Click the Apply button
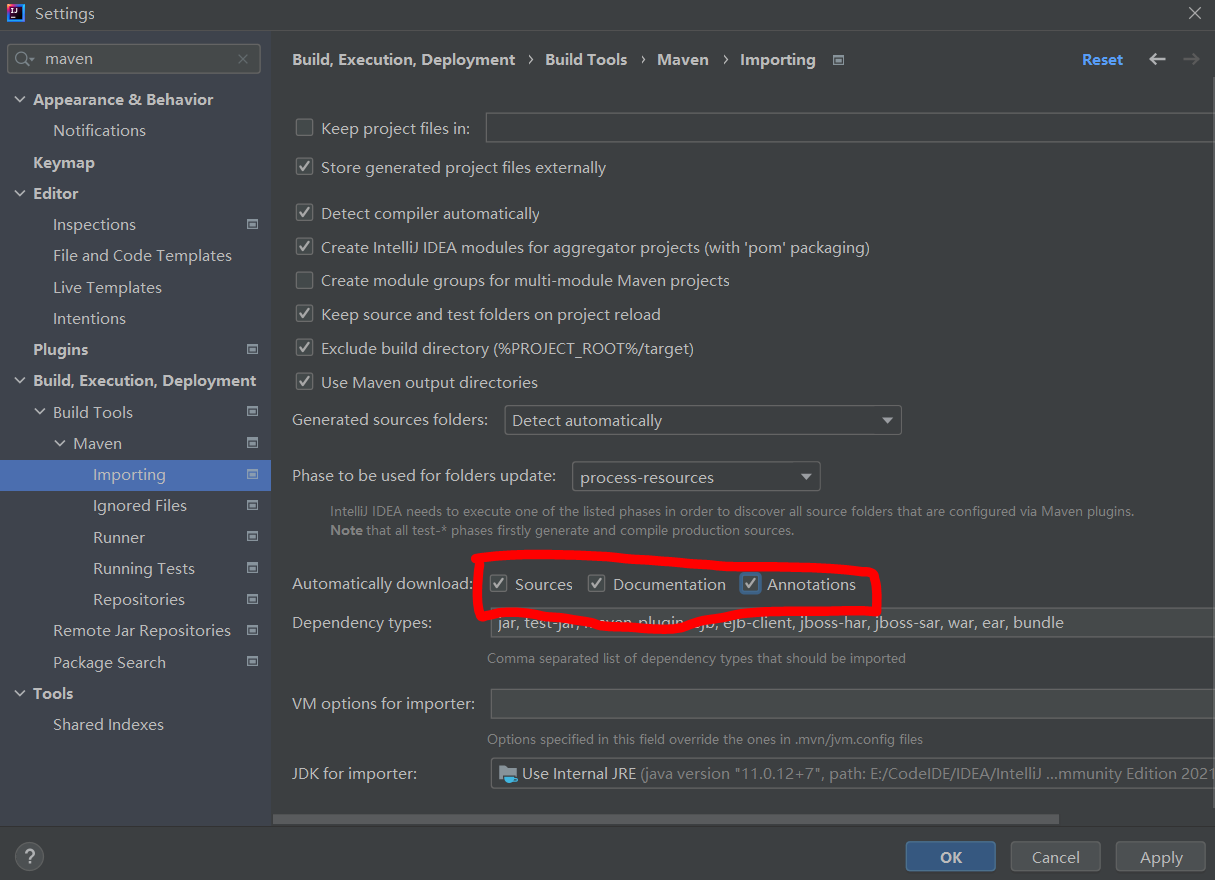 point(1161,857)
